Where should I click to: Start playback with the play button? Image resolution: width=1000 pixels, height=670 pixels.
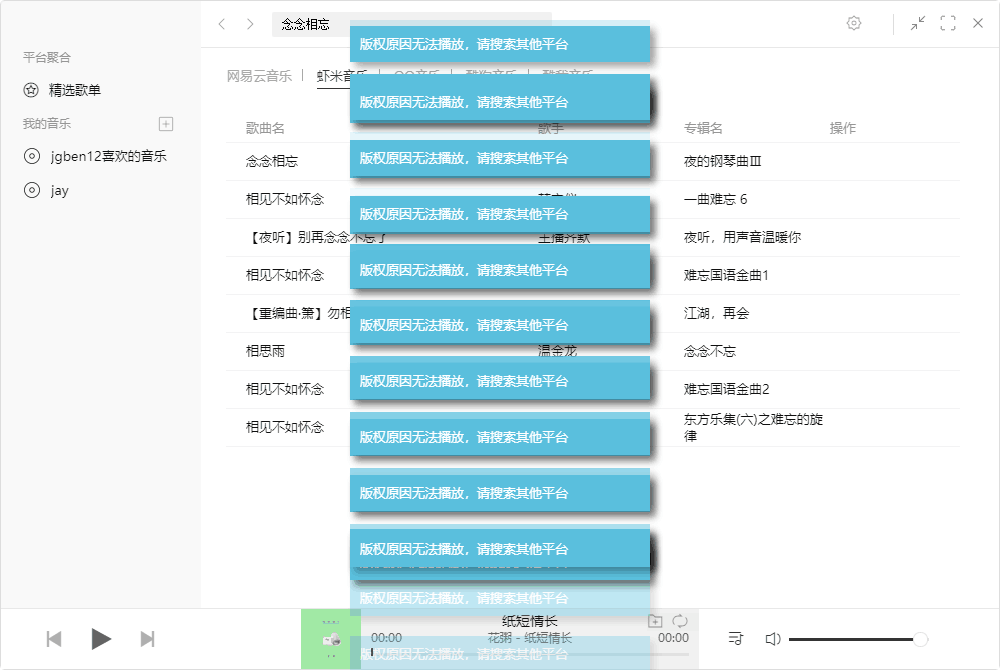tap(101, 639)
